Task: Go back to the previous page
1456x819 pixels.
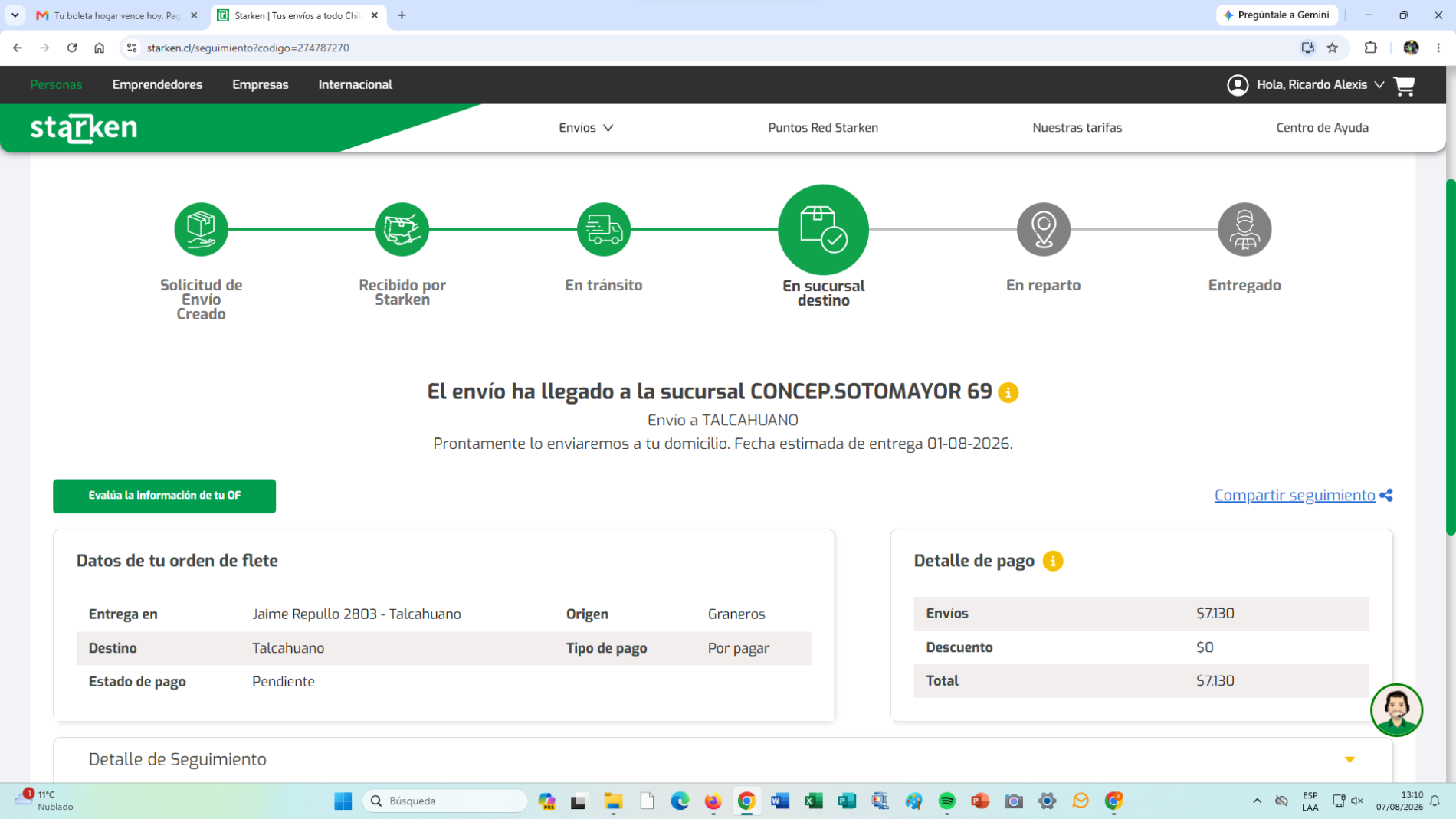Action: pyautogui.click(x=18, y=48)
